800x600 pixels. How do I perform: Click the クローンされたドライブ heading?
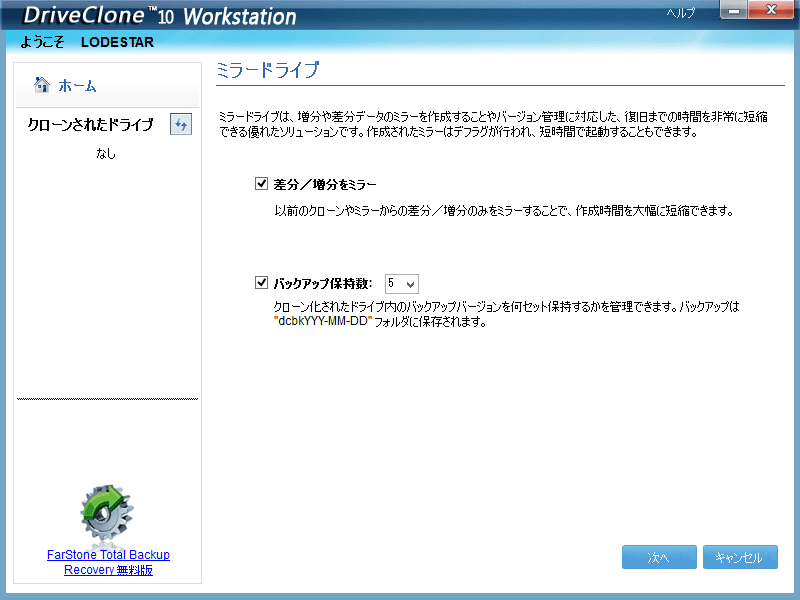pos(90,125)
